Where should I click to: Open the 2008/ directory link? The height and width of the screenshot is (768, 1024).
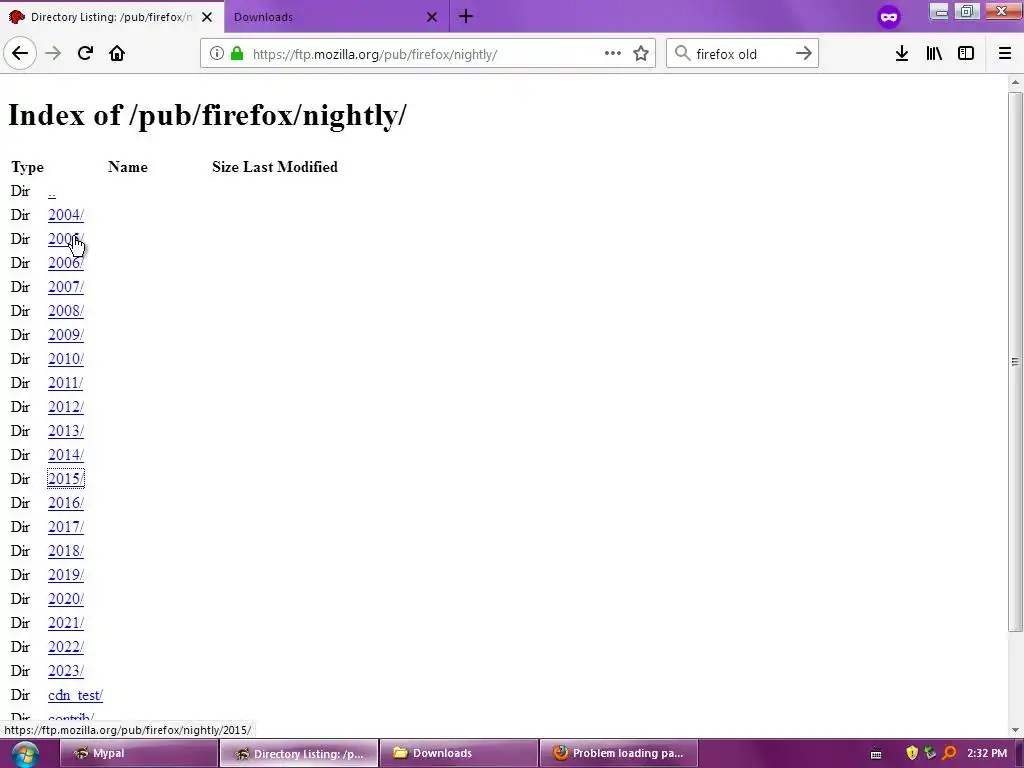tap(66, 311)
